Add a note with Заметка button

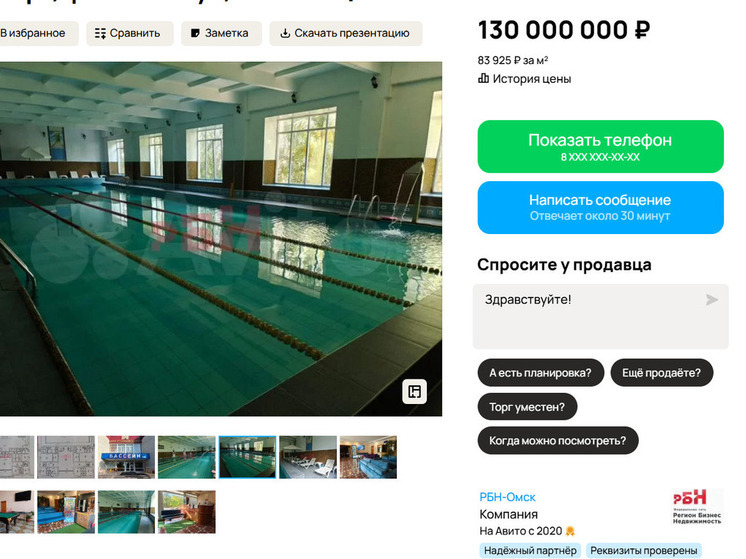click(x=221, y=33)
